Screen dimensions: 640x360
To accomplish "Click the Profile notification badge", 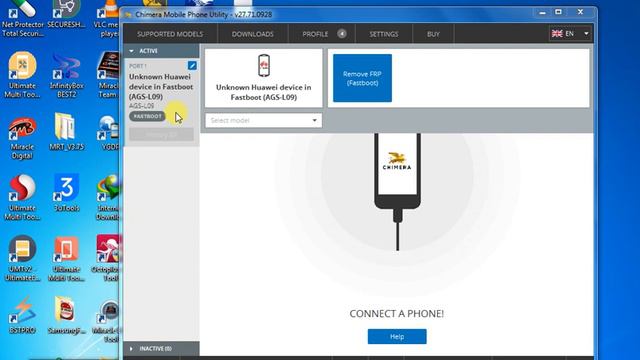I will pyautogui.click(x=342, y=33).
